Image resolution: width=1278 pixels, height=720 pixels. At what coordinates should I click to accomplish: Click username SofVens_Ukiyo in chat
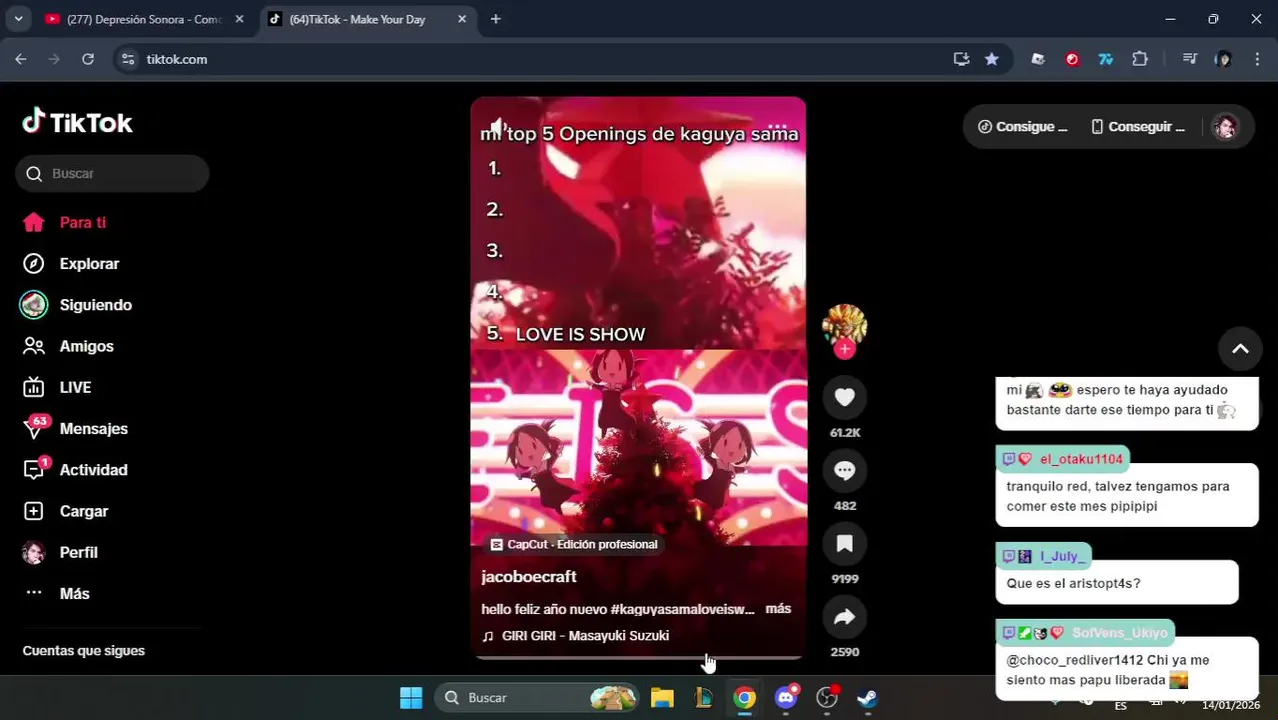coord(1119,633)
